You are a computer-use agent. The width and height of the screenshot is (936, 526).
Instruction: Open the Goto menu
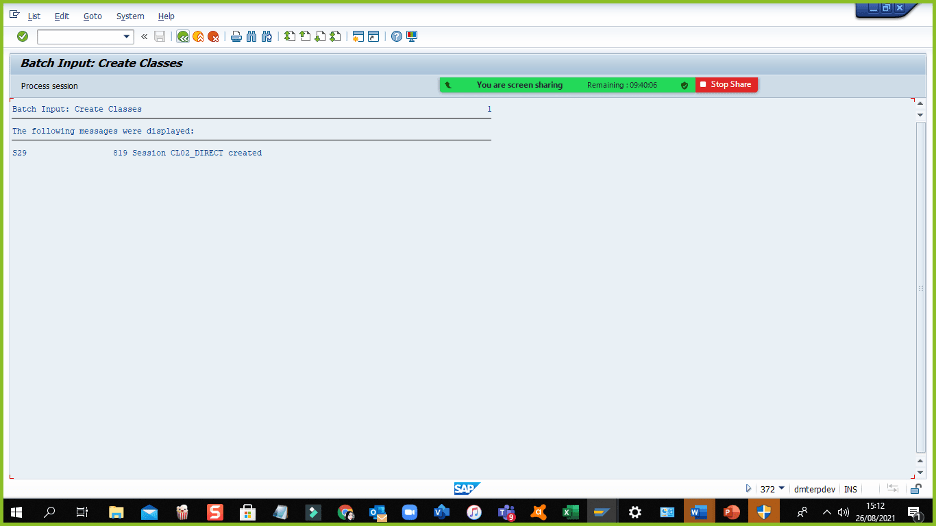[x=92, y=16]
